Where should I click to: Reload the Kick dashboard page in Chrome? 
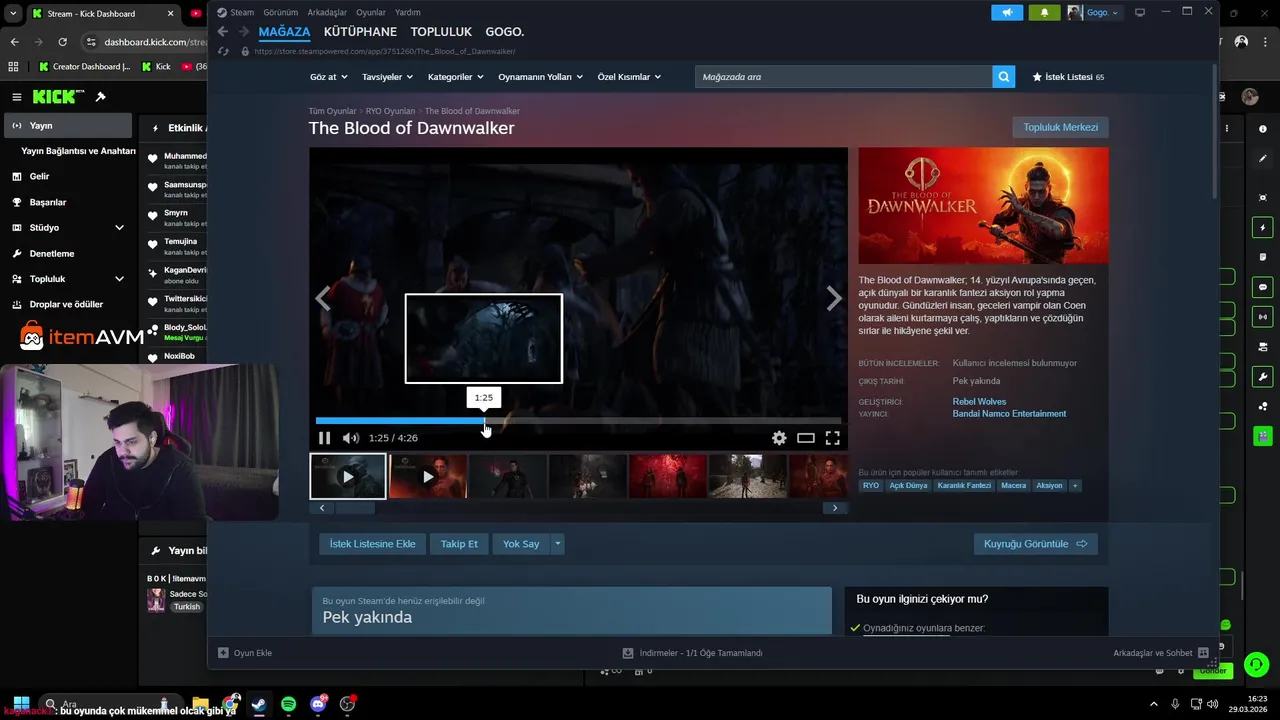coord(62,42)
